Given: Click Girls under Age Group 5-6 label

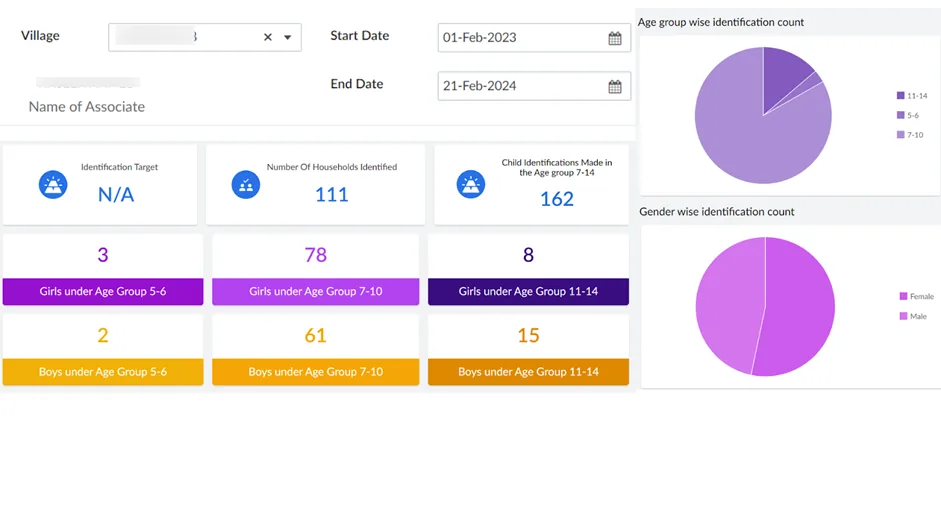Looking at the screenshot, I should 103,291.
